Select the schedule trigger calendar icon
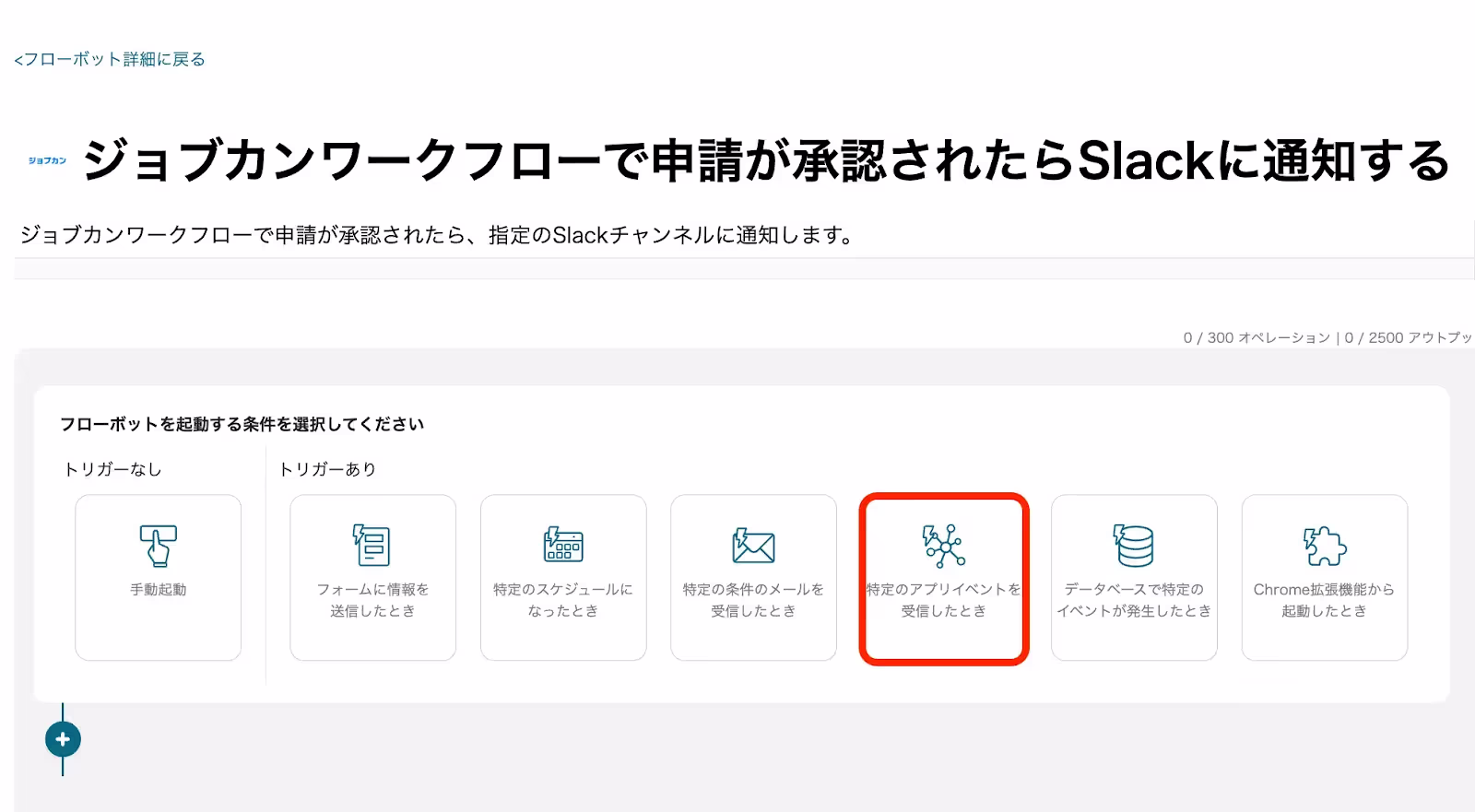 pyautogui.click(x=563, y=545)
